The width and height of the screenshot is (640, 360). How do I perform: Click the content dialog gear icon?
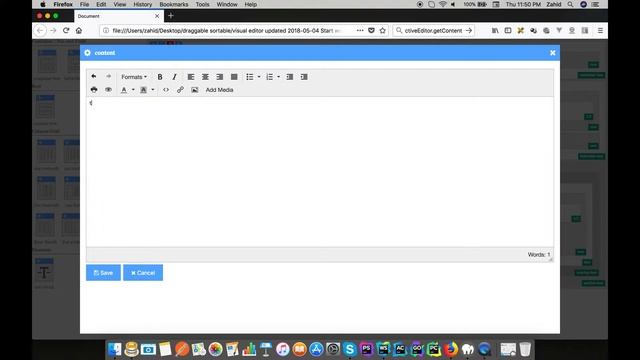pos(87,53)
